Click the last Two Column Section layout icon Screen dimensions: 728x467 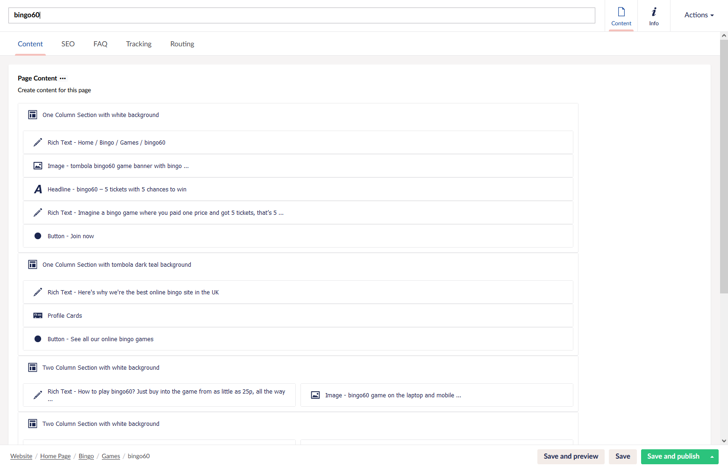coord(32,424)
